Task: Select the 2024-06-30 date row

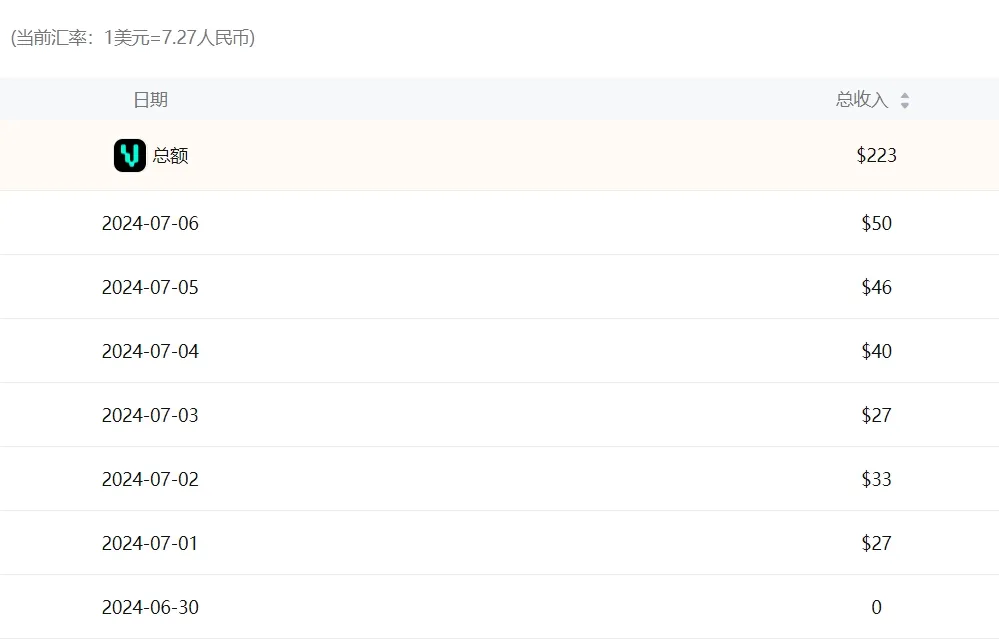Action: (x=150, y=607)
